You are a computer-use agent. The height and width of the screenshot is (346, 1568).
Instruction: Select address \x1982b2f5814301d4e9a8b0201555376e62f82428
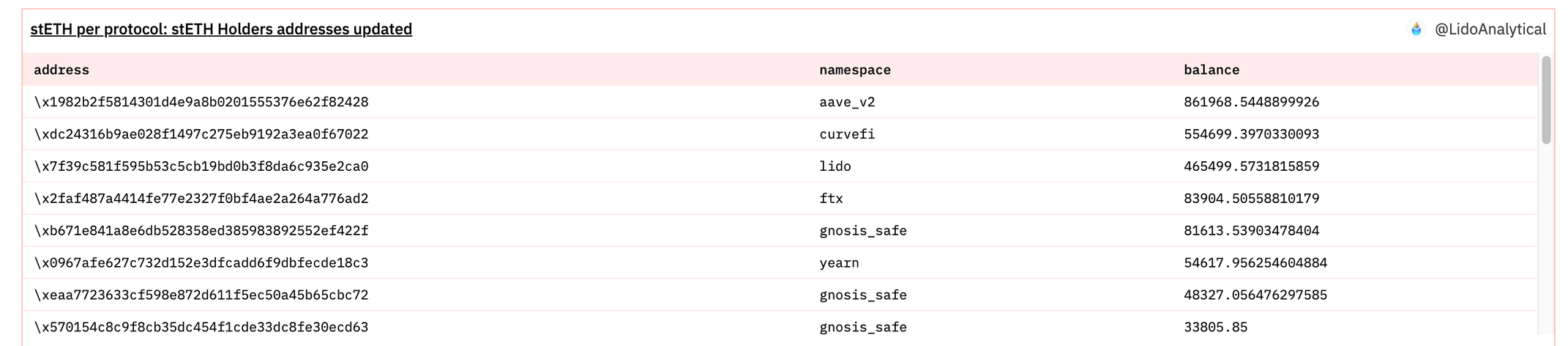[201, 102]
